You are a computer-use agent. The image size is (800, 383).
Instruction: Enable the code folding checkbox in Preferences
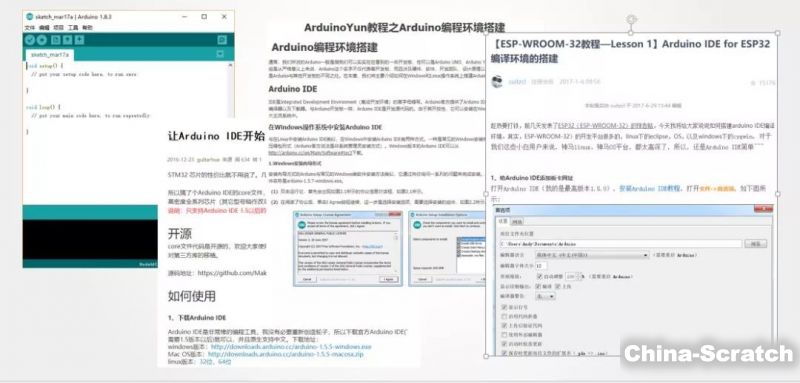pos(504,316)
